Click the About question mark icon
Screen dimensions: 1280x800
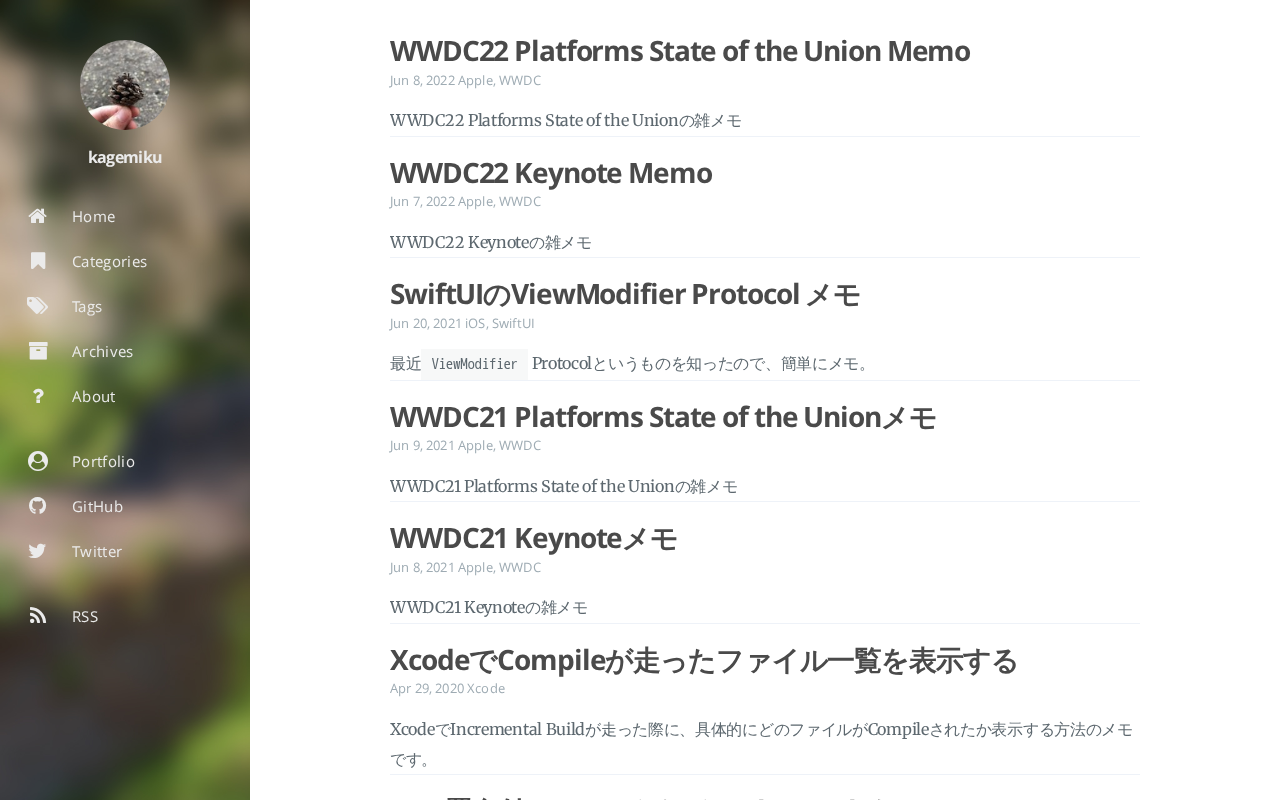tap(38, 396)
